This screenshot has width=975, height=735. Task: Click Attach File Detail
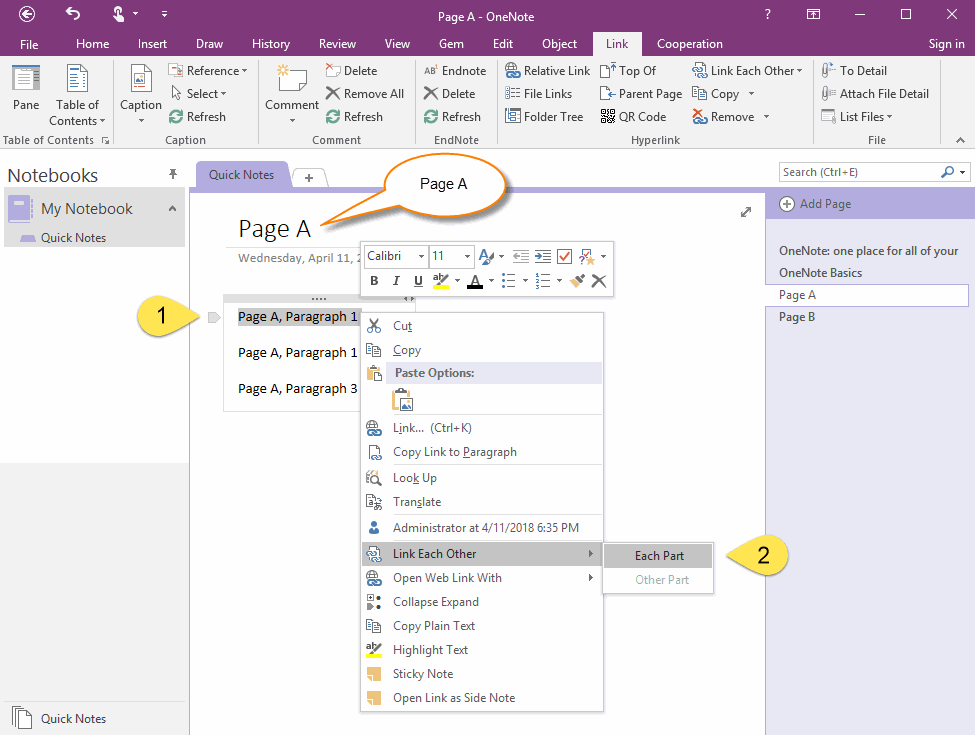tap(875, 94)
